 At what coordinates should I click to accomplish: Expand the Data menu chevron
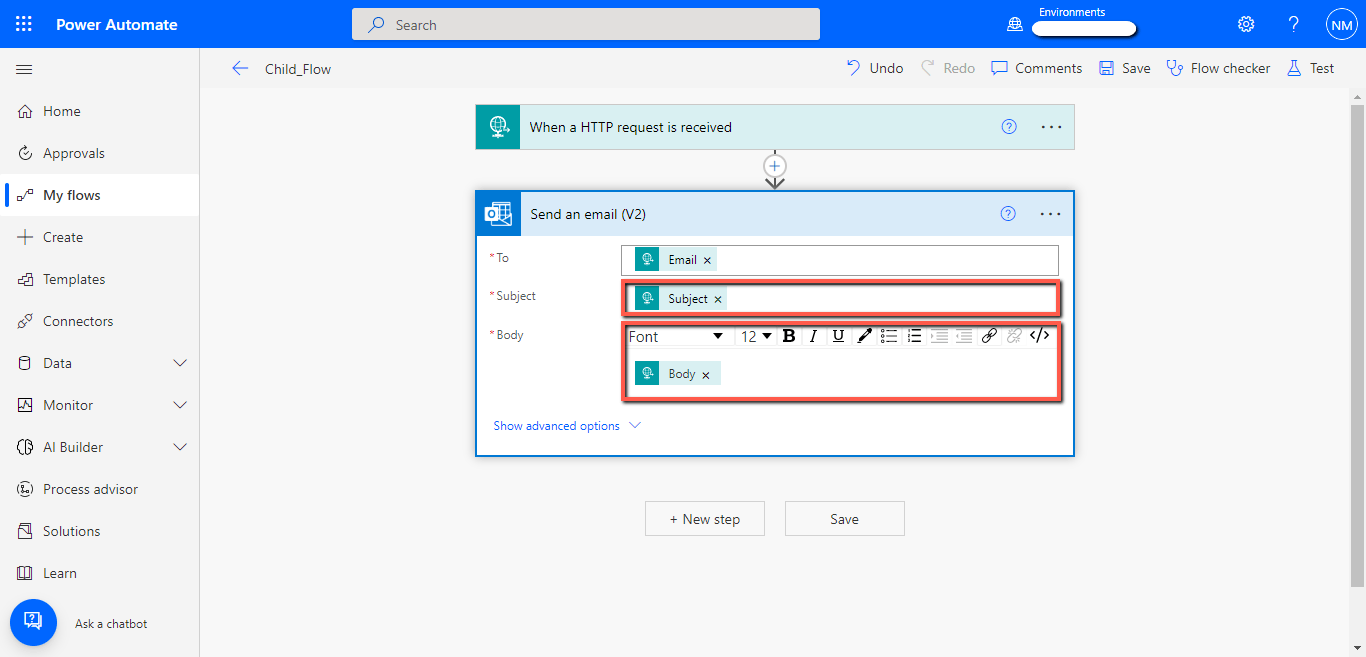coord(181,363)
